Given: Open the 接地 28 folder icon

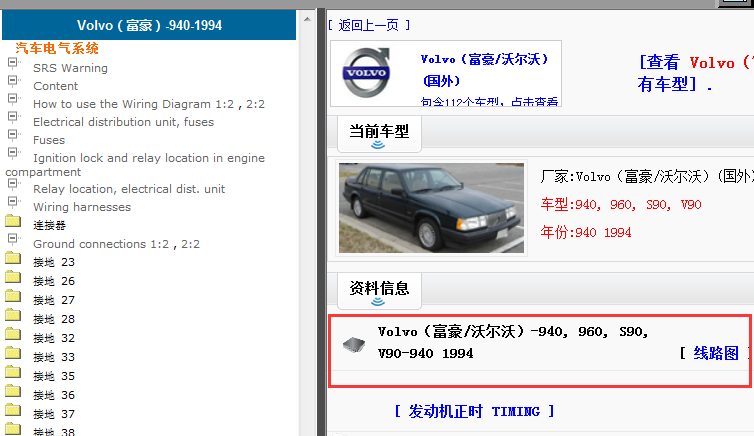Looking at the screenshot, I should pyautogui.click(x=13, y=315).
